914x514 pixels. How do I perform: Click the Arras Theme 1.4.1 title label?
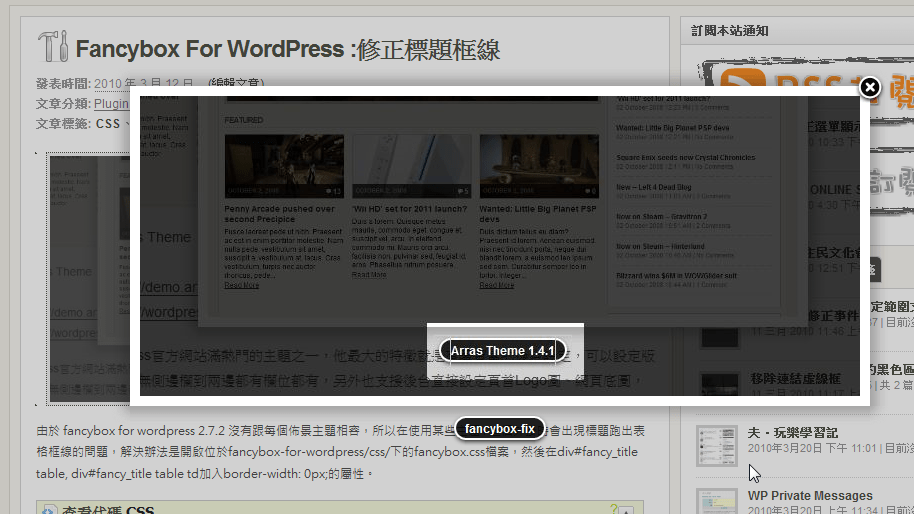[502, 351]
